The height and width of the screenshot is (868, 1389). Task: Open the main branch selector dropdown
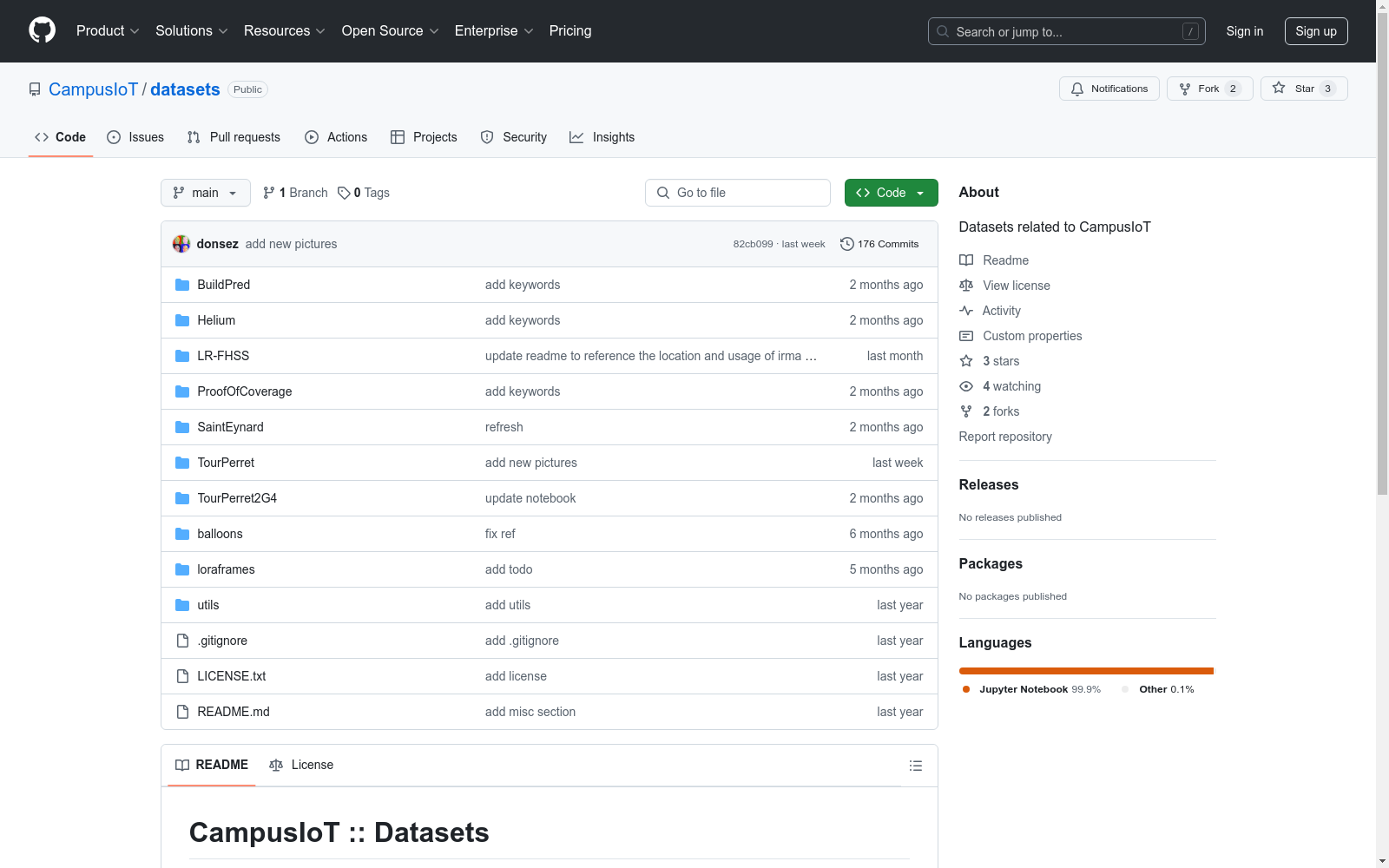pyautogui.click(x=206, y=193)
